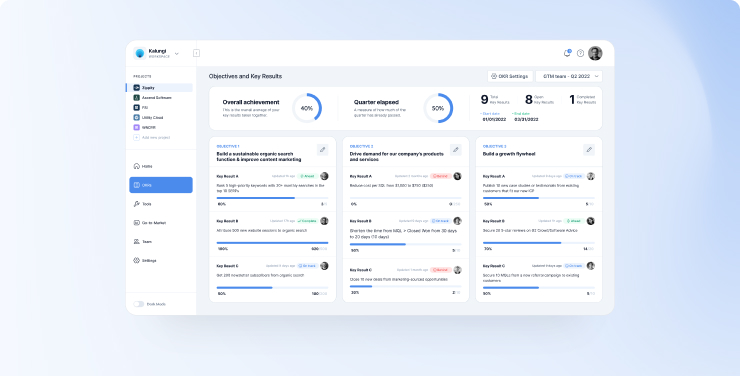Screen dimensions: 740x376
Task: Click the Add new project plus icon
Action: click(x=136, y=137)
